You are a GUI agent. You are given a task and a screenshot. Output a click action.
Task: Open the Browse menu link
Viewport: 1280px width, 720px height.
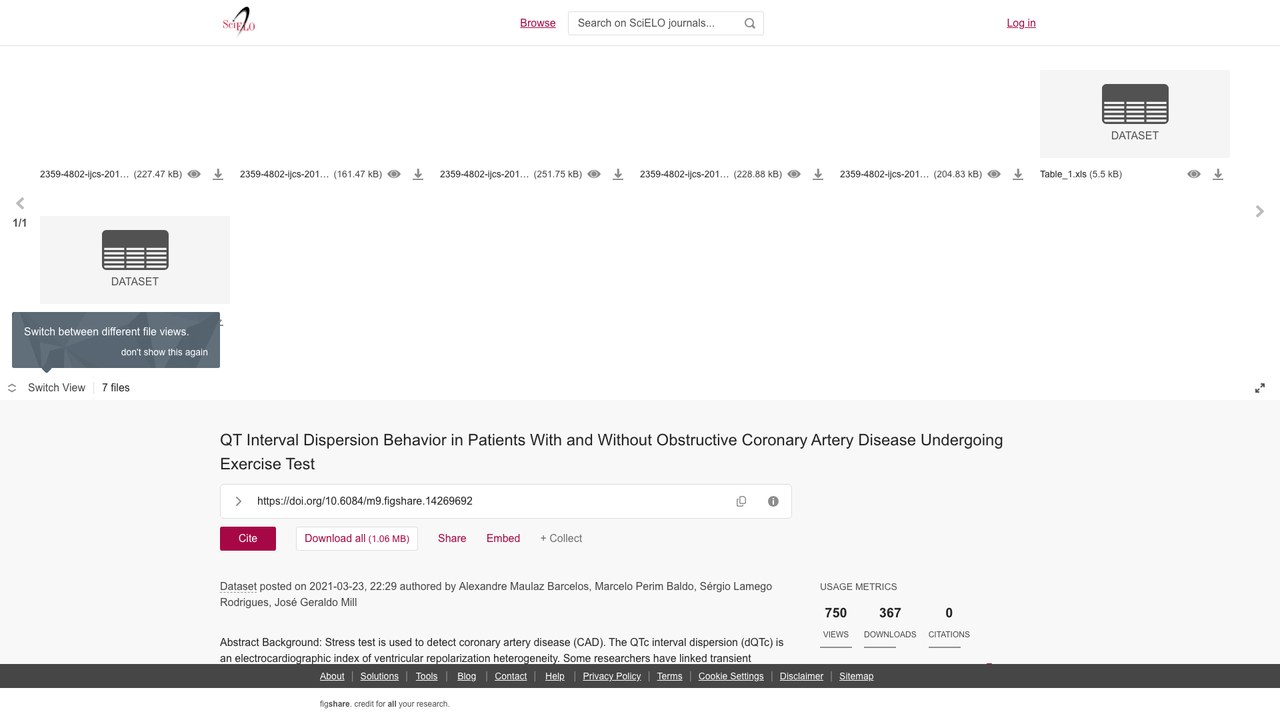click(538, 23)
